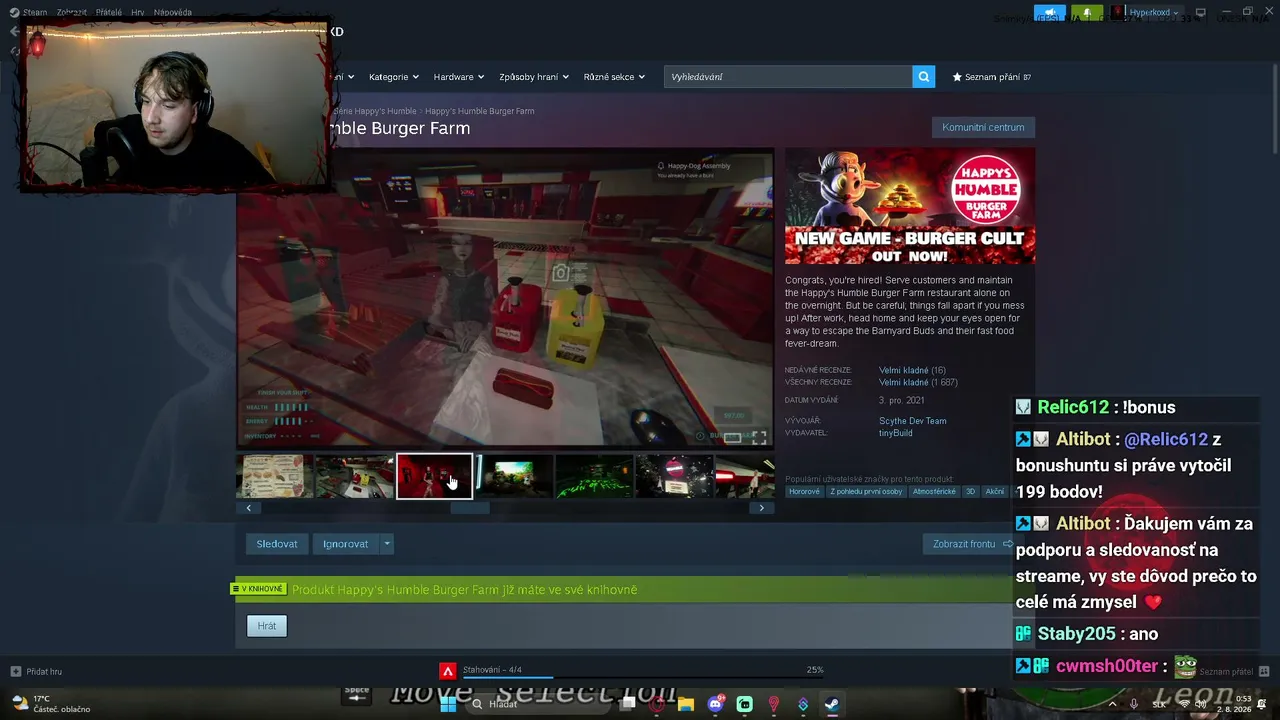Click the Happy's Humble Burger Farm breadcrumb
This screenshot has width=1280, height=720.
point(479,111)
